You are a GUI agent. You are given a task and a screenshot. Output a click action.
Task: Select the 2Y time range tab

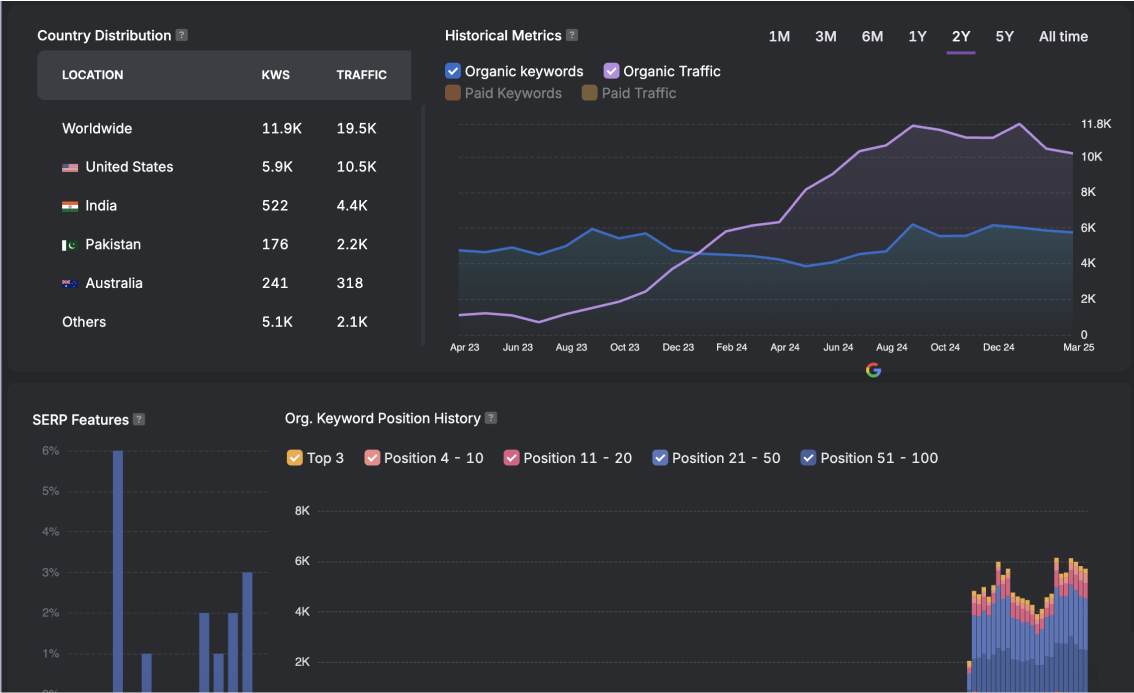point(960,36)
